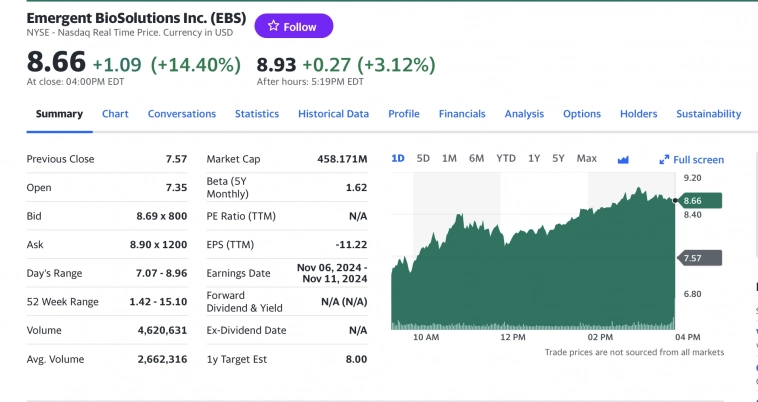Go to the Statistics tab
Screen dimensions: 758x402
tap(257, 114)
